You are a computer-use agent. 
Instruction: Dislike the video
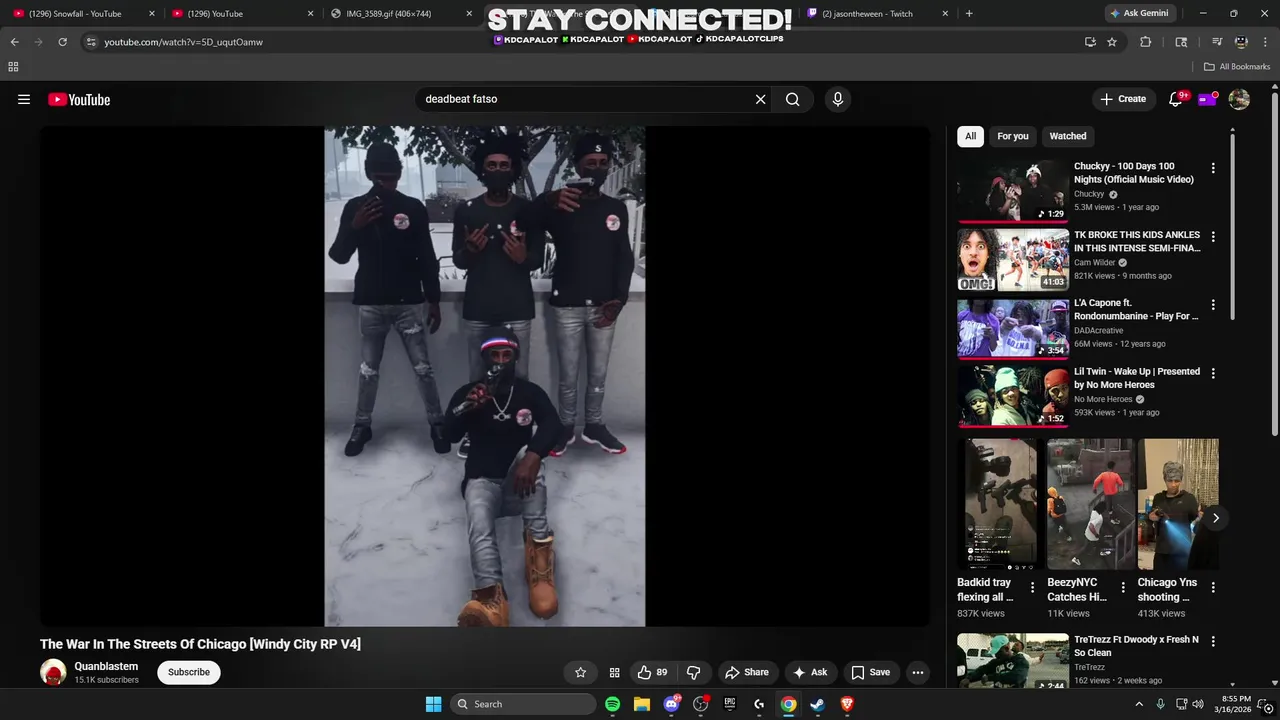coord(693,672)
